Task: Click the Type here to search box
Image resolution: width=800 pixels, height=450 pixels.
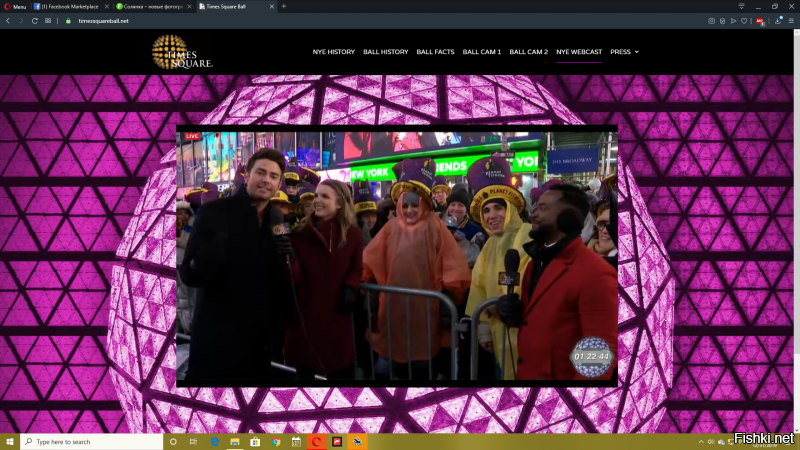Action: (x=92, y=442)
